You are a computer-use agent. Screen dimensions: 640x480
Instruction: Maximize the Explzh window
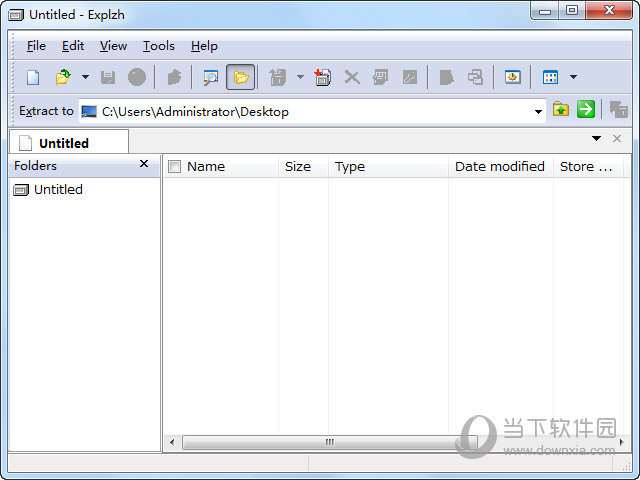572,11
